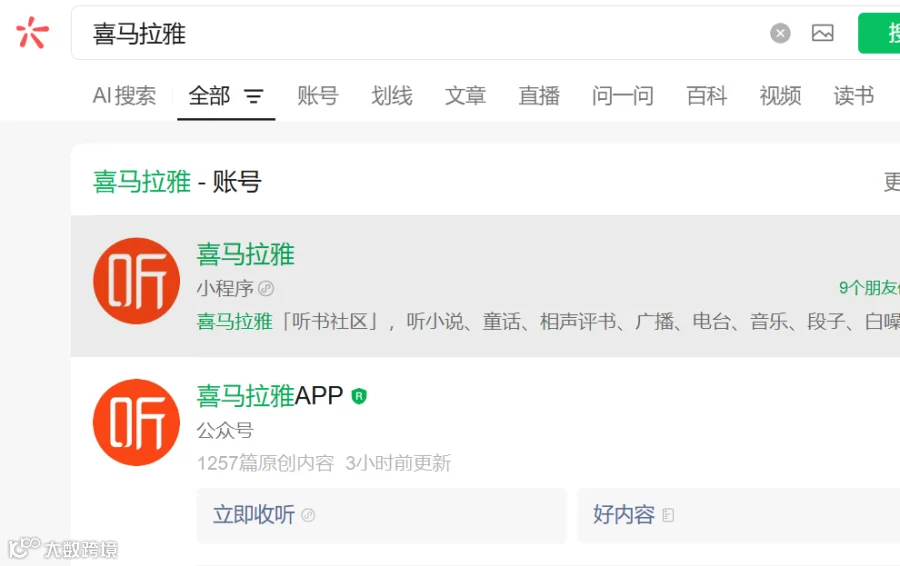The width and height of the screenshot is (900, 566).
Task: Open the 好内容 shortcut
Action: click(x=738, y=515)
